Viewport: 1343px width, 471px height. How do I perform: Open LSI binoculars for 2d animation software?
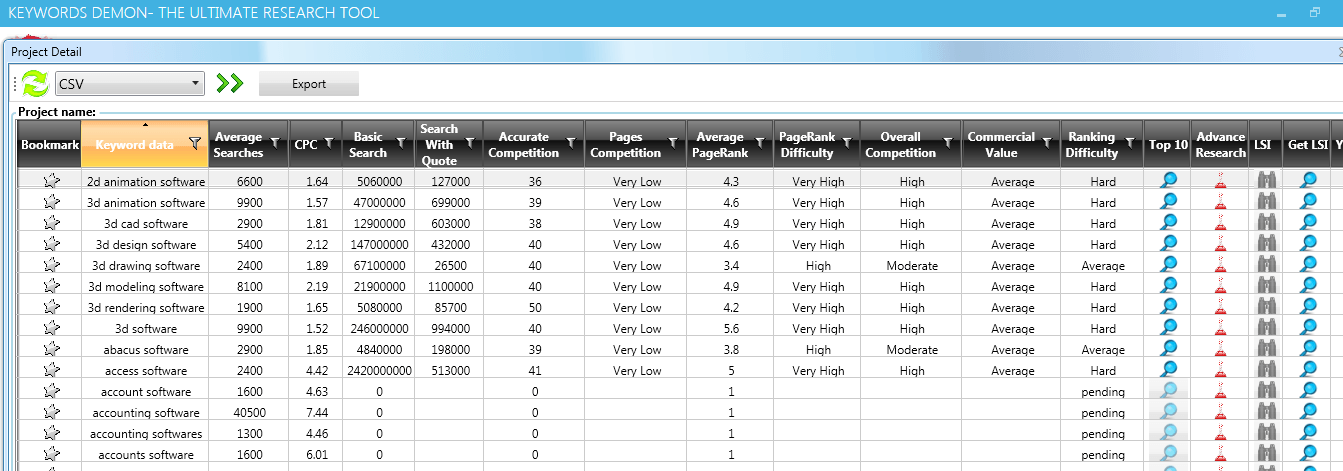(1266, 181)
